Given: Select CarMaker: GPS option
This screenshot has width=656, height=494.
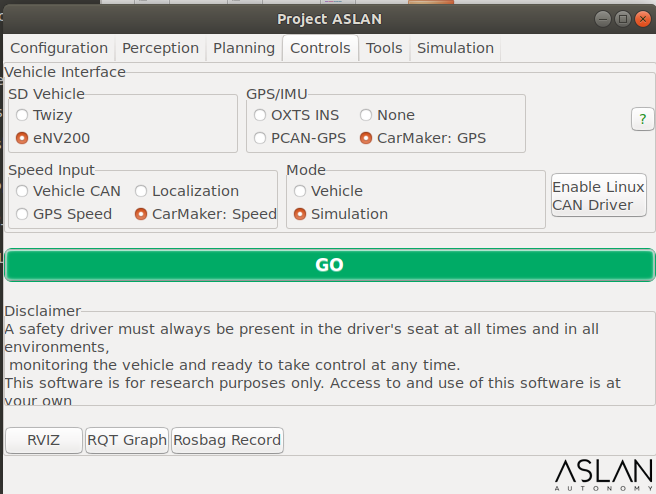Looking at the screenshot, I should click(423, 138).
